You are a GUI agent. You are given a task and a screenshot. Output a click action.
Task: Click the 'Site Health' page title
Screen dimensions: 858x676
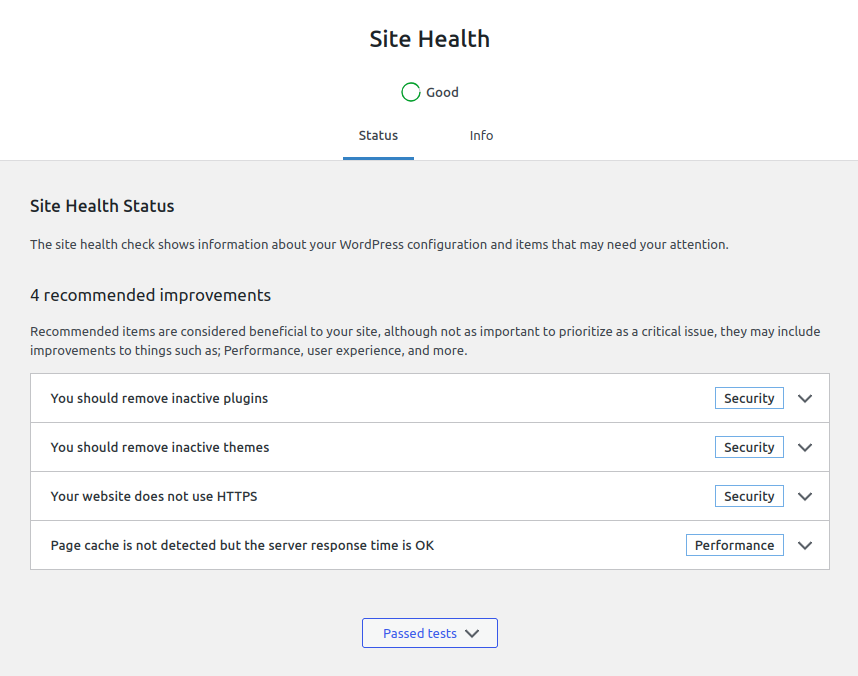click(x=429, y=39)
